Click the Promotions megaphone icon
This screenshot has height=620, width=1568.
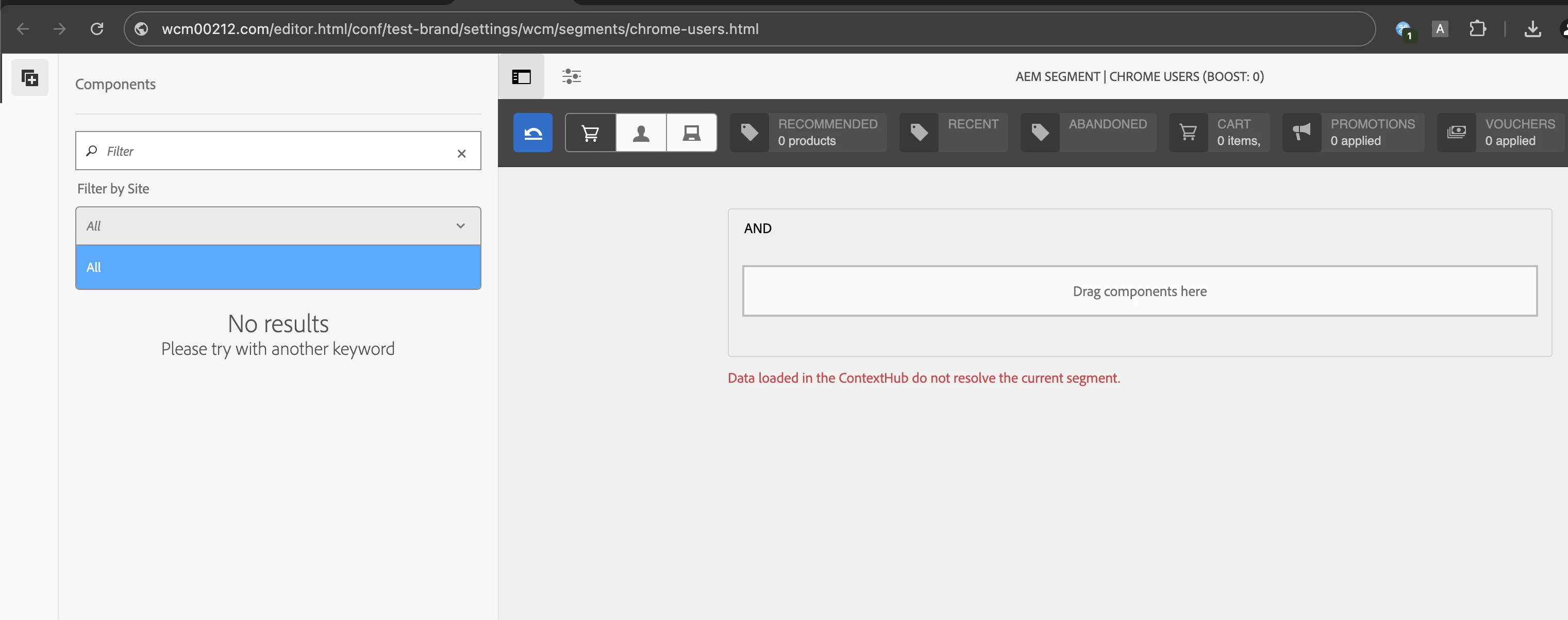click(x=1302, y=132)
